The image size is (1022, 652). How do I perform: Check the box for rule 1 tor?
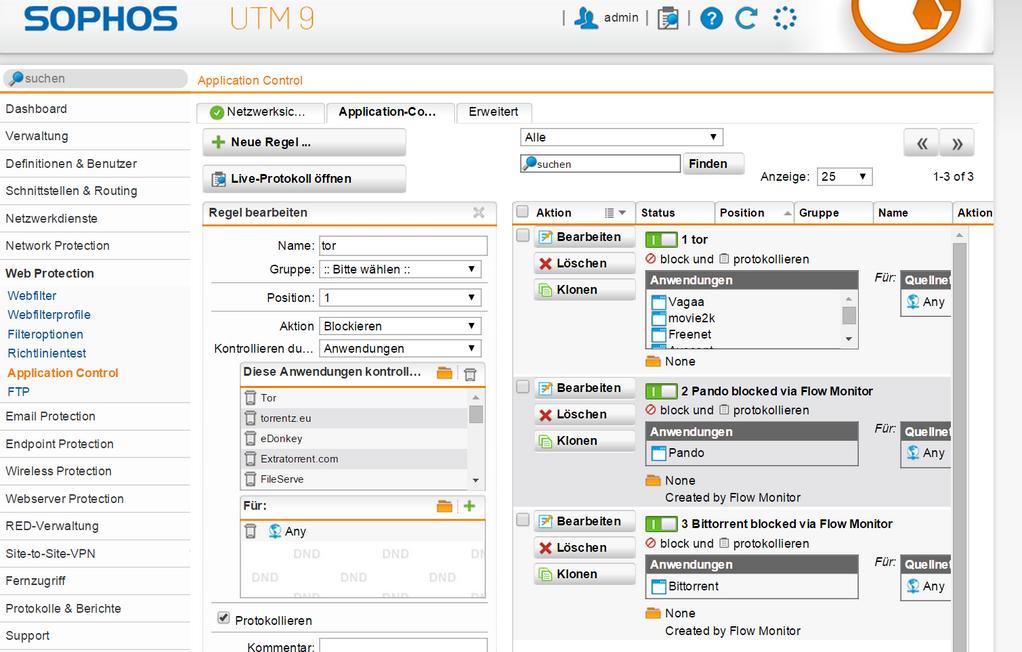tap(523, 235)
